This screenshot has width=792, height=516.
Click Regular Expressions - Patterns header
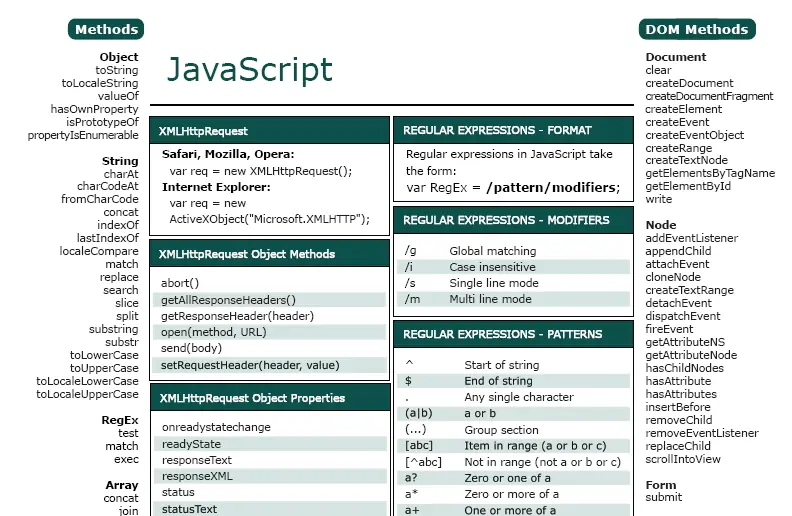pos(513,334)
